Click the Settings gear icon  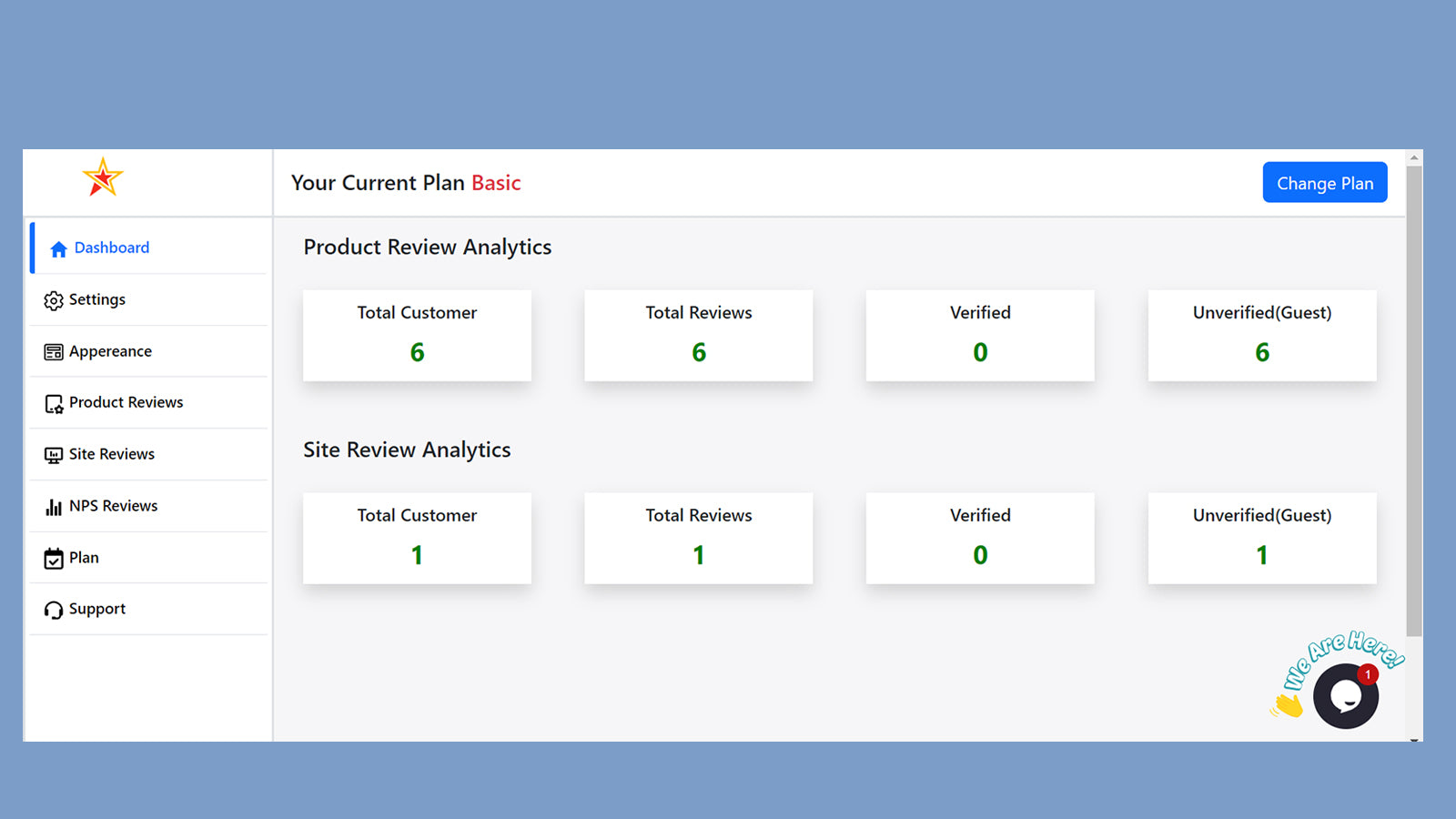[54, 300]
